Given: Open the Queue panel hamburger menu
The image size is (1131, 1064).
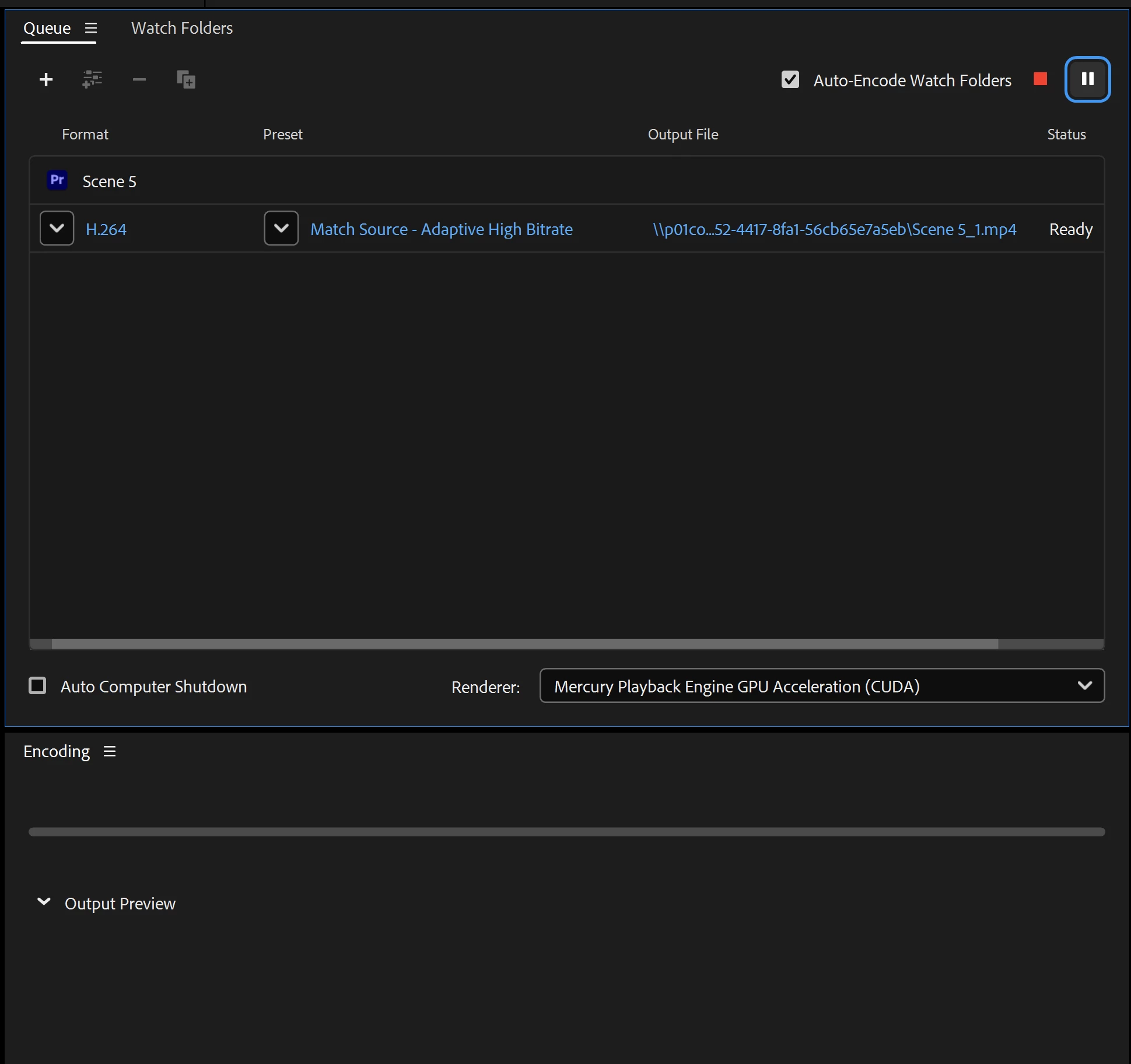Looking at the screenshot, I should pyautogui.click(x=90, y=28).
